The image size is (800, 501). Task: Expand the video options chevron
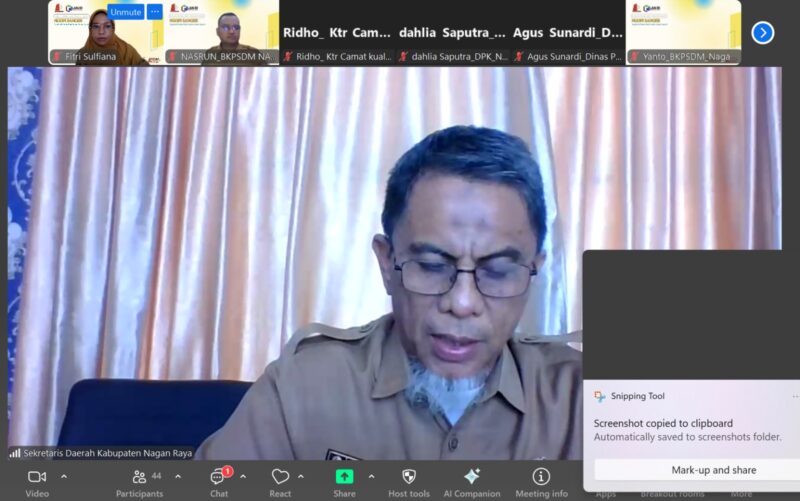[x=64, y=477]
